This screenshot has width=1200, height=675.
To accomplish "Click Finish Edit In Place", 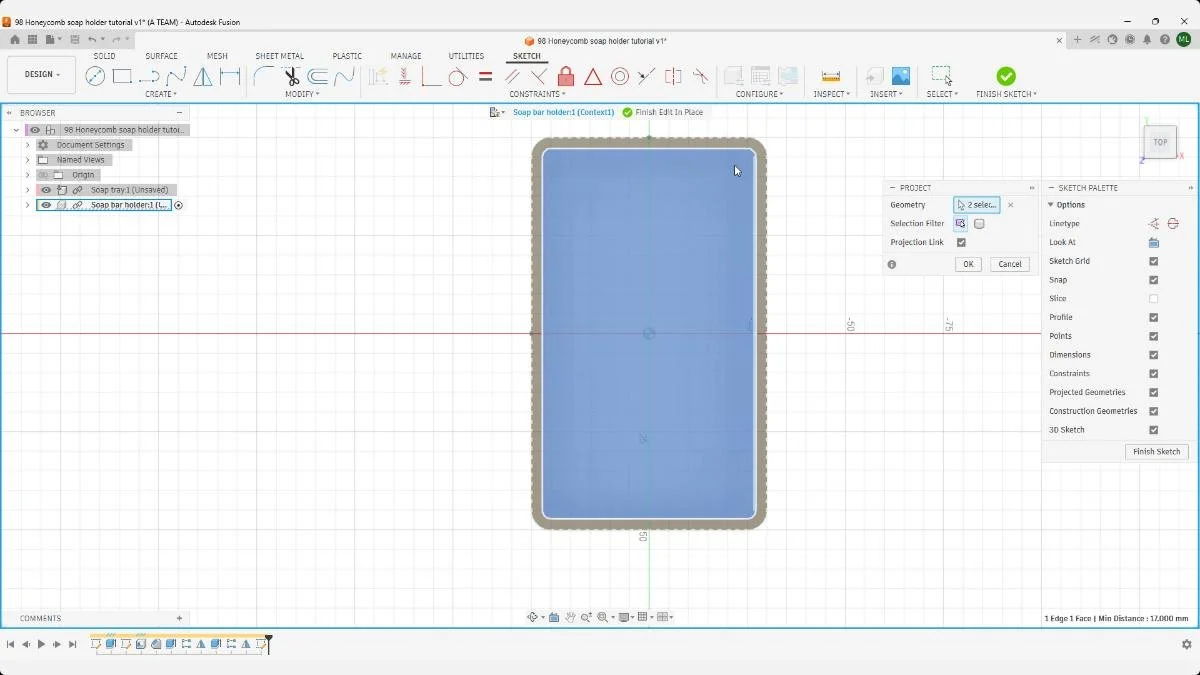I will pos(663,112).
